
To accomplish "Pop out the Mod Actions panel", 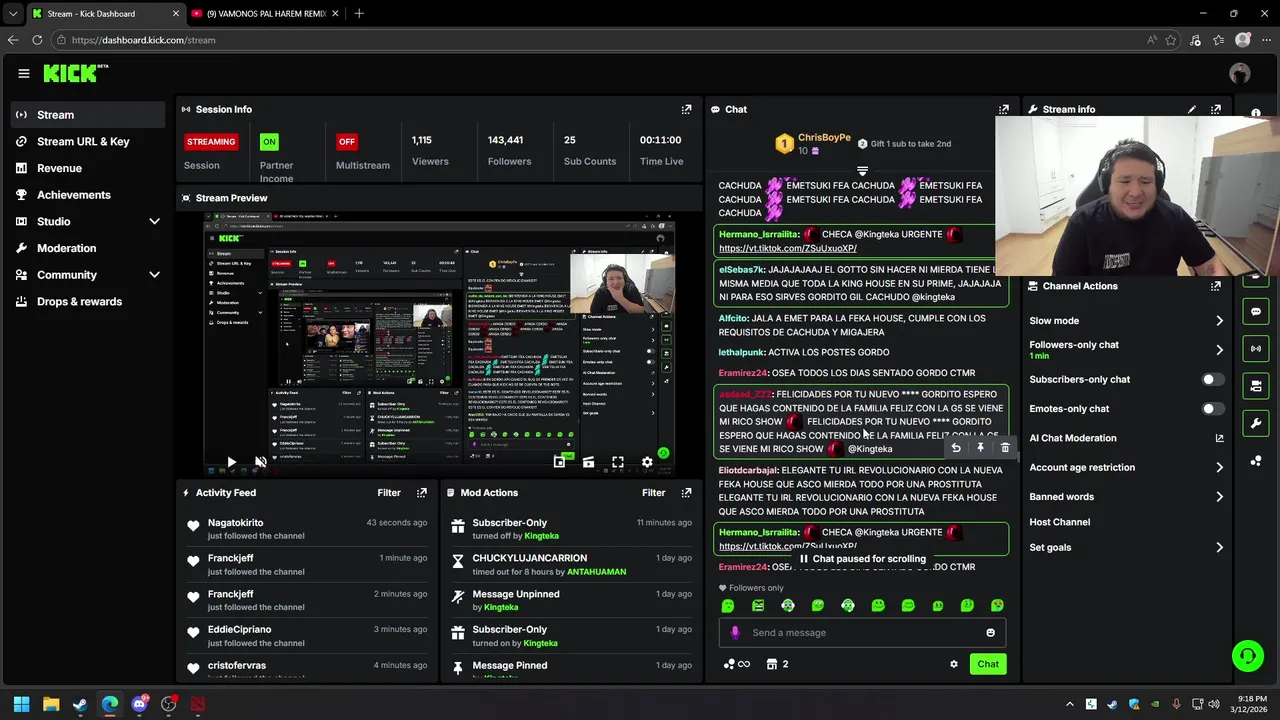I will coord(686,492).
